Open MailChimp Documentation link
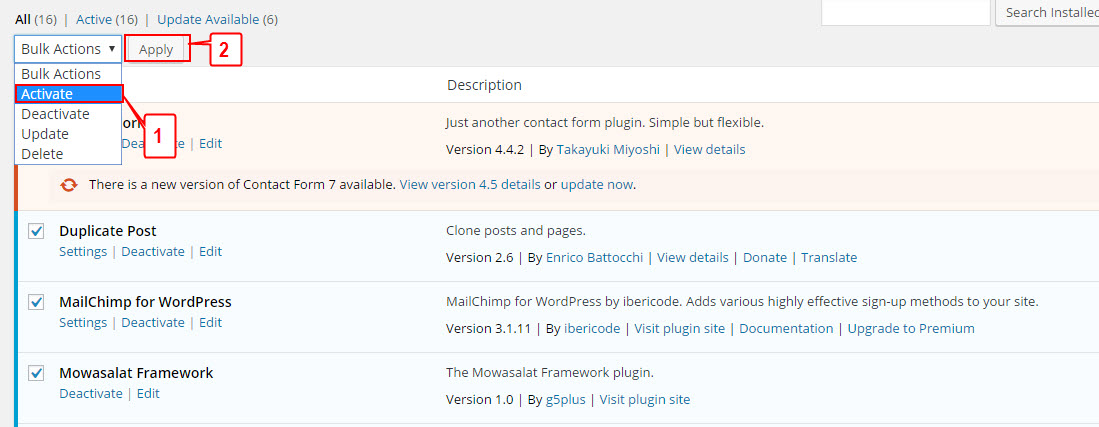Screen dimensions: 1099x427 tap(786, 328)
